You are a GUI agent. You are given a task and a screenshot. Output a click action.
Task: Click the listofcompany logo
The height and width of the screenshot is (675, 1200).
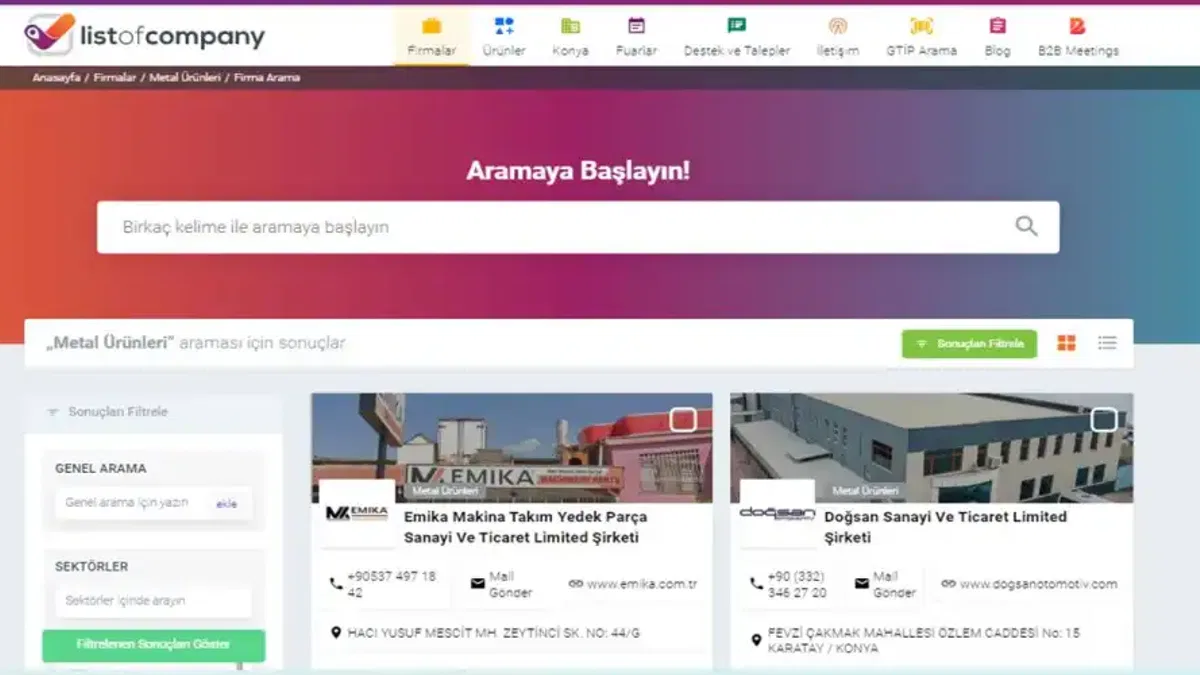(145, 34)
